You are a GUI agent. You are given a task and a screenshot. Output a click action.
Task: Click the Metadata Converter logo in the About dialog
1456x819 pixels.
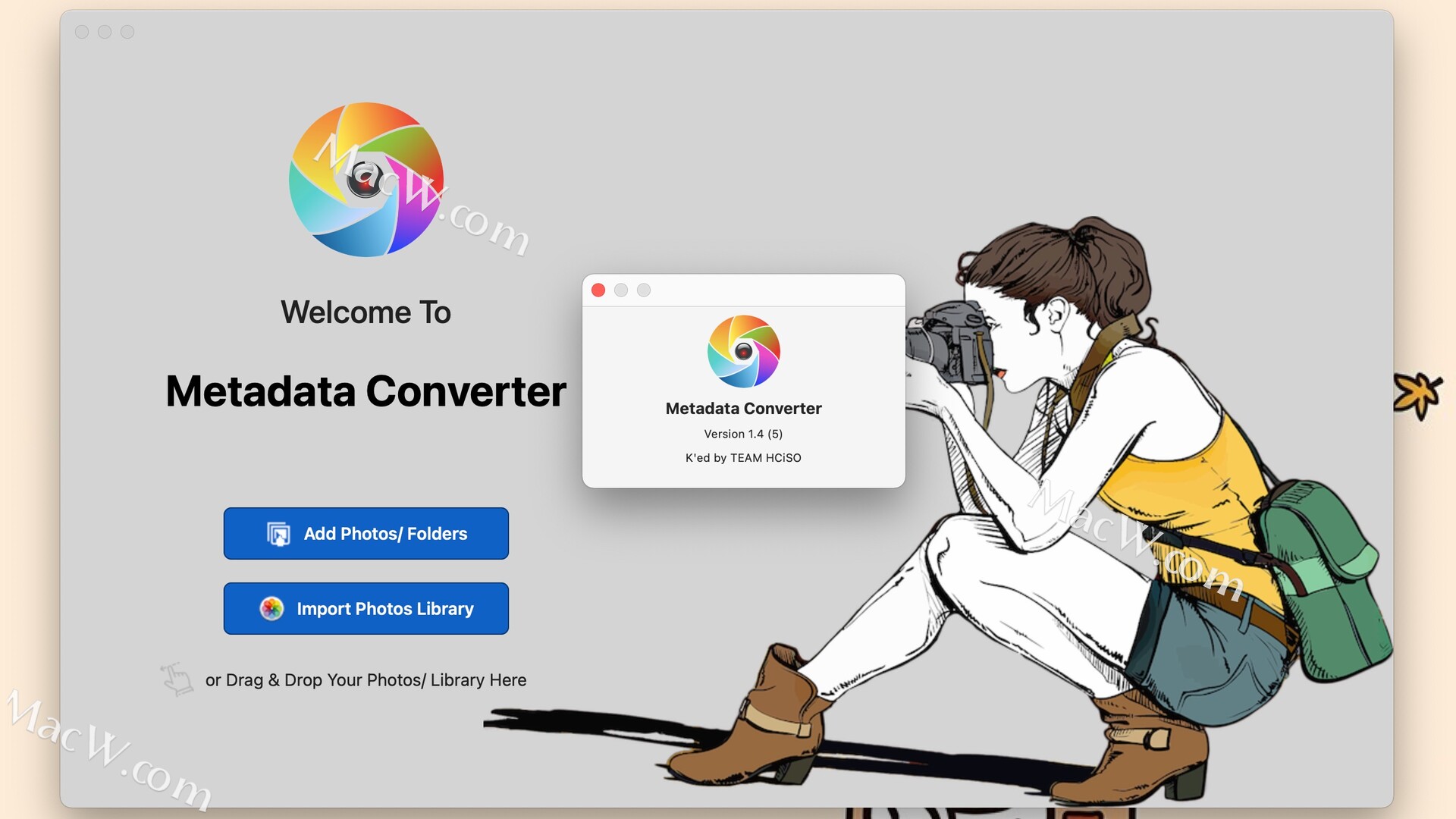tap(743, 351)
